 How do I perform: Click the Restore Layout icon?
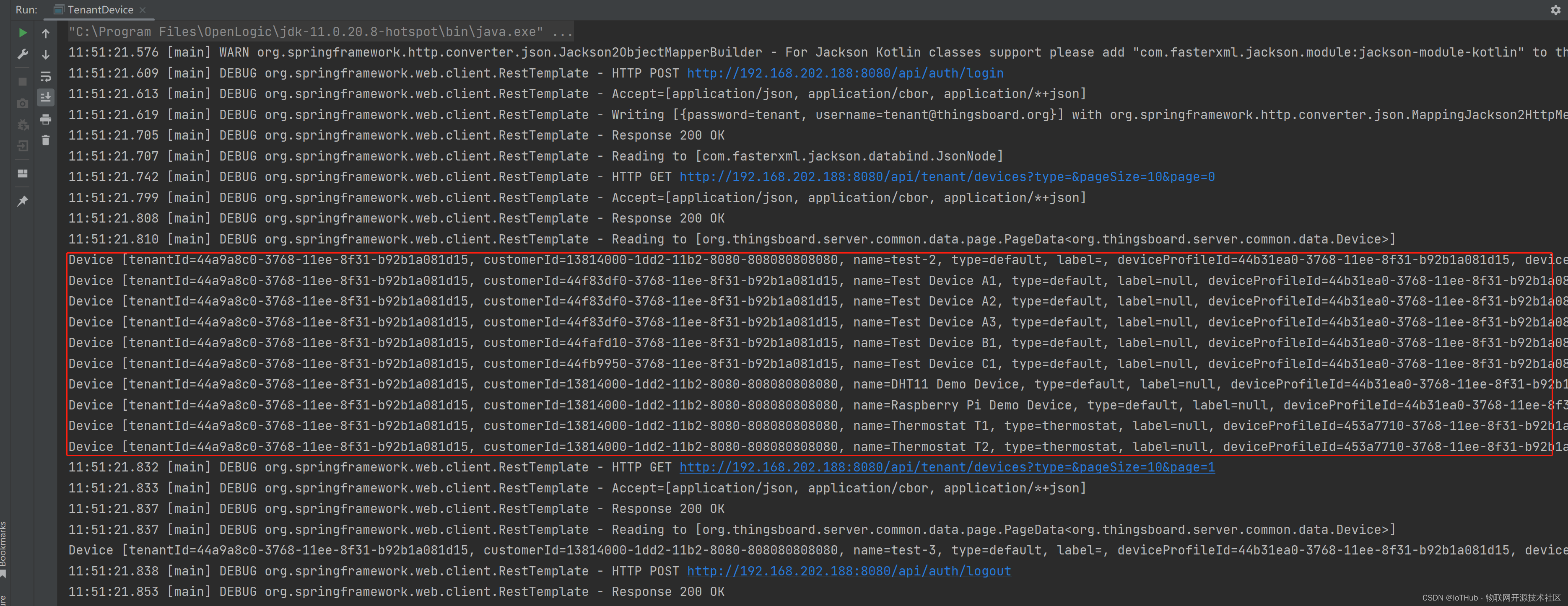click(x=23, y=174)
